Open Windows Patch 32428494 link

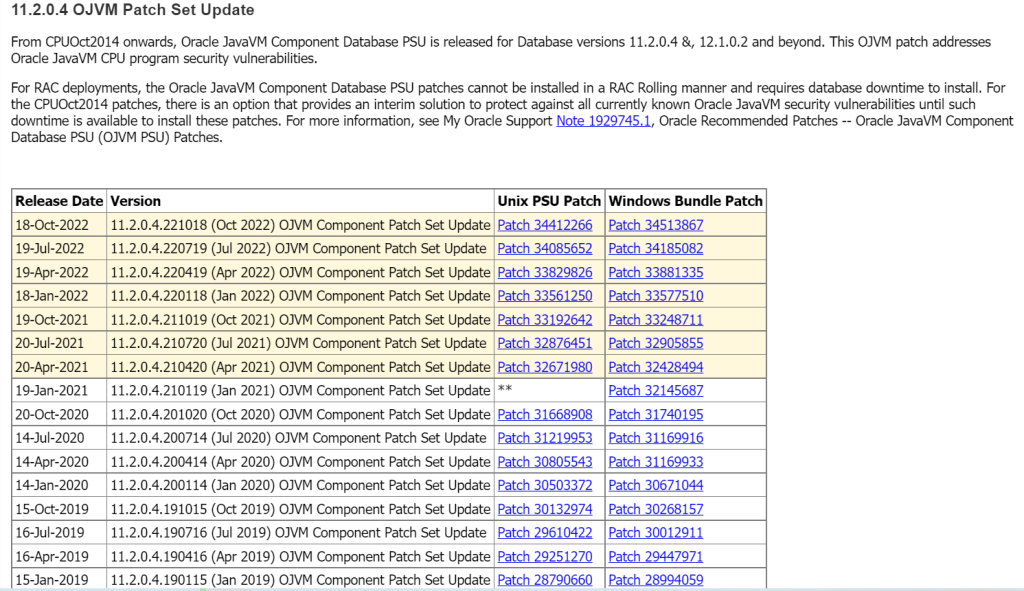click(656, 367)
